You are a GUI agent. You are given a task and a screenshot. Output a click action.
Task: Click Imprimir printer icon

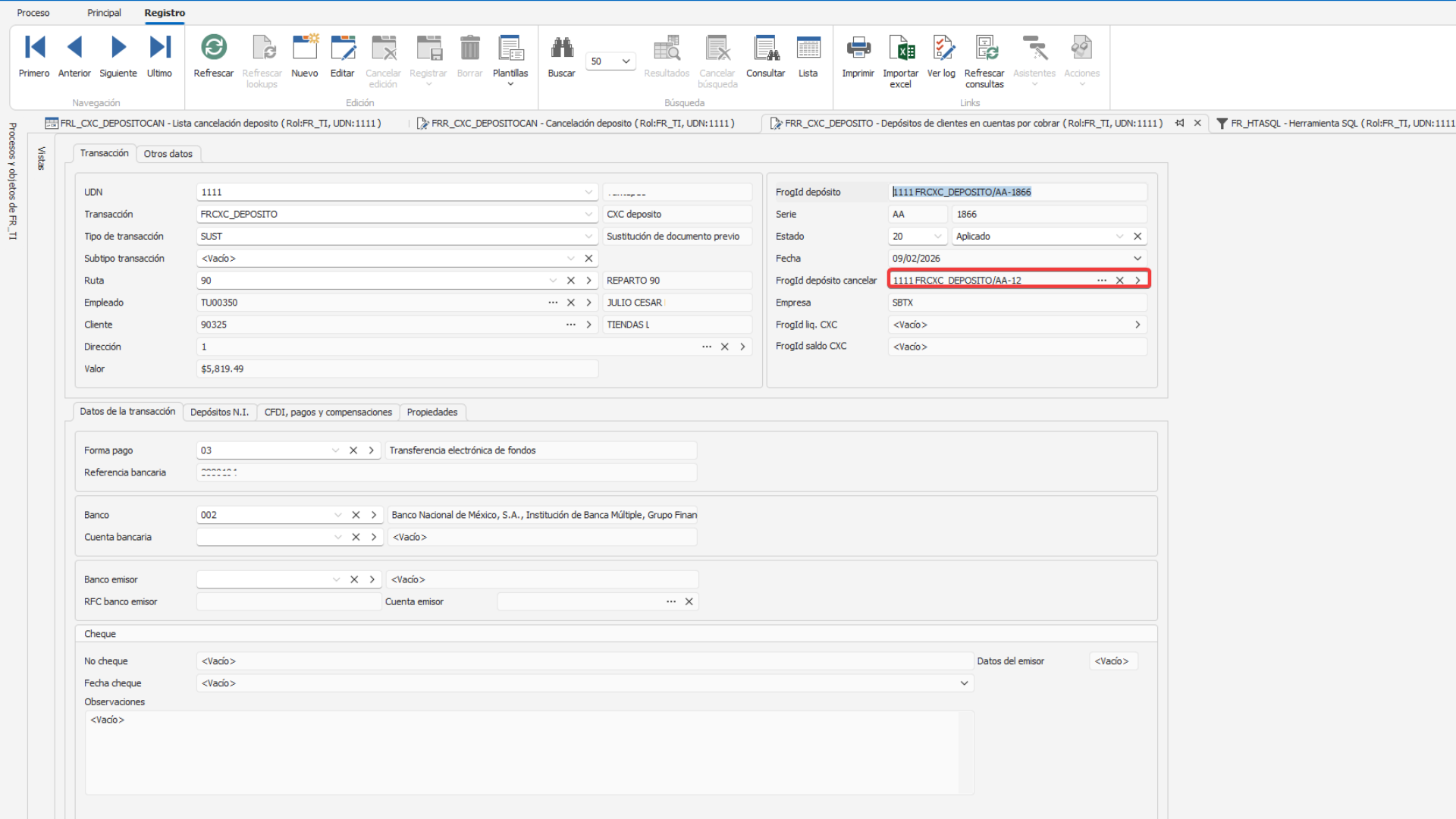click(858, 48)
